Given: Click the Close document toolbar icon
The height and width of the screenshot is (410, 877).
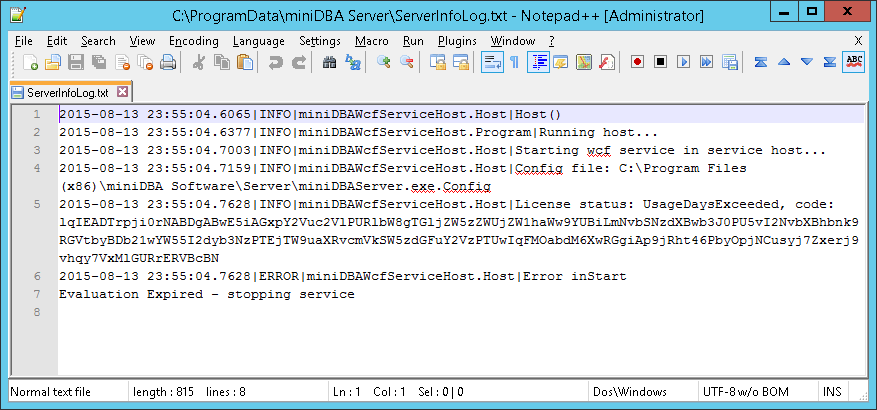Looking at the screenshot, I should [x=122, y=62].
